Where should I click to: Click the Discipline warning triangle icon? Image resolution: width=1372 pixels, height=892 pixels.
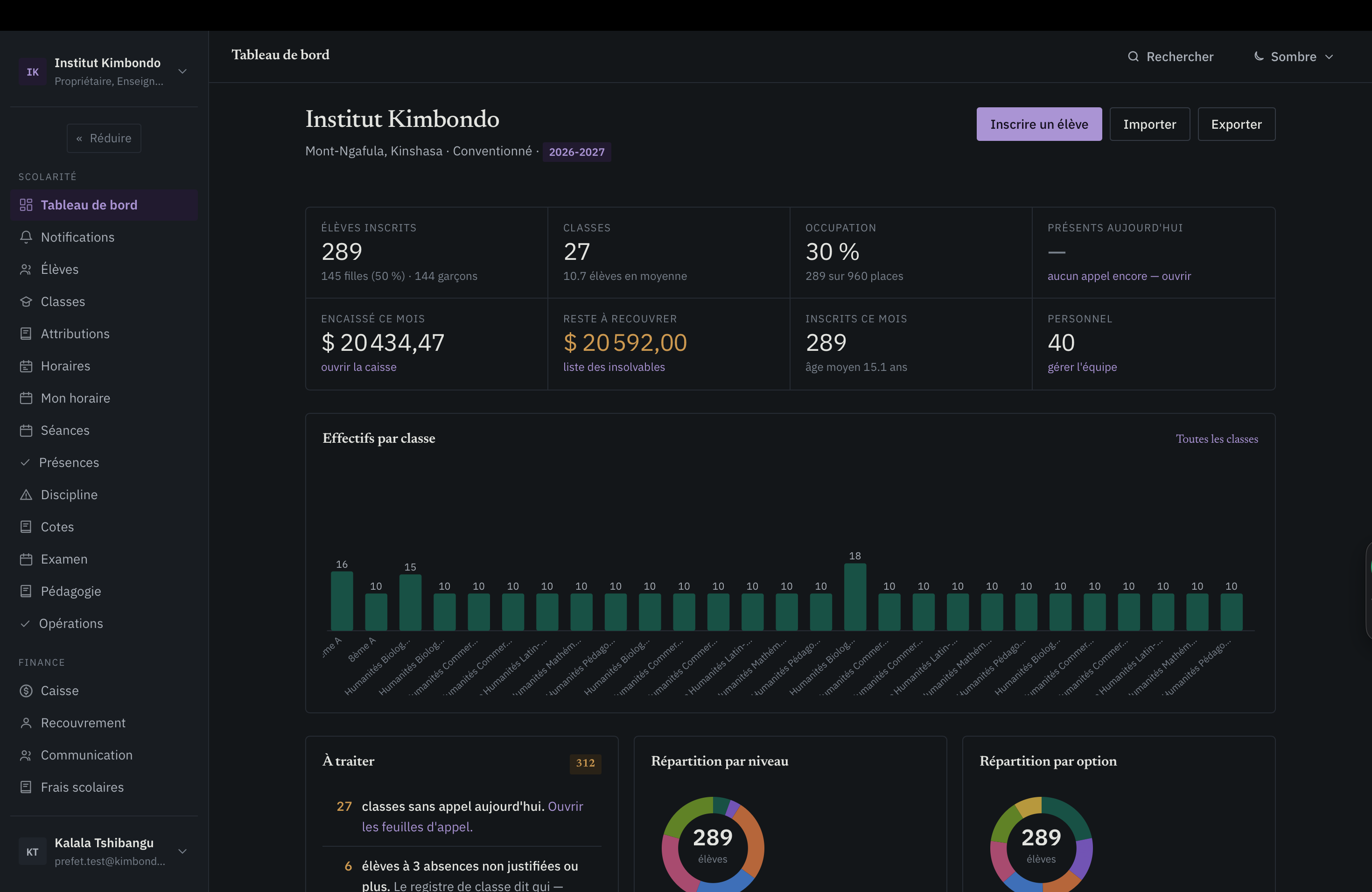coord(26,495)
